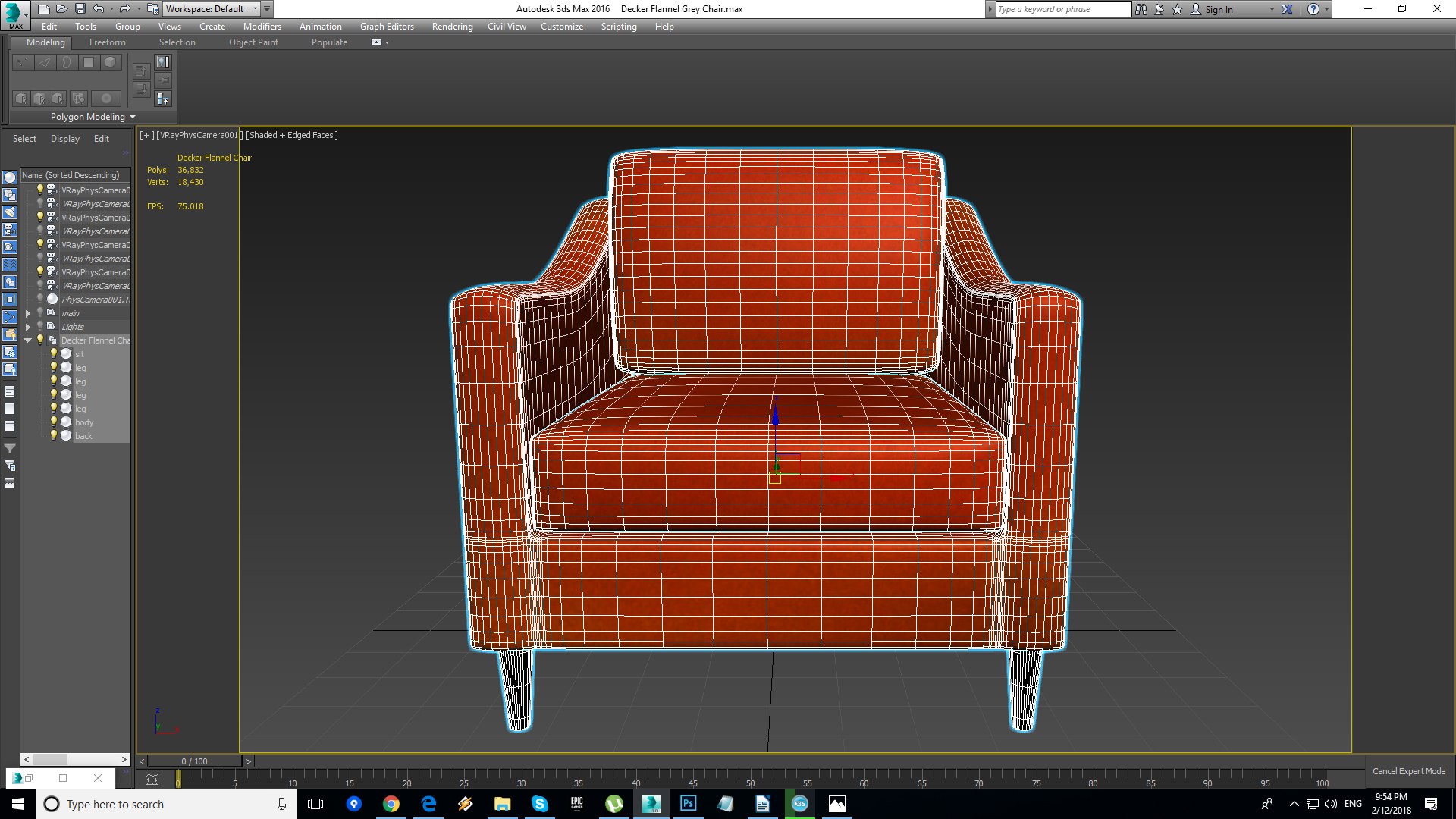
Task: Click the Shaded + Edged Faces viewport label
Action: click(x=292, y=135)
